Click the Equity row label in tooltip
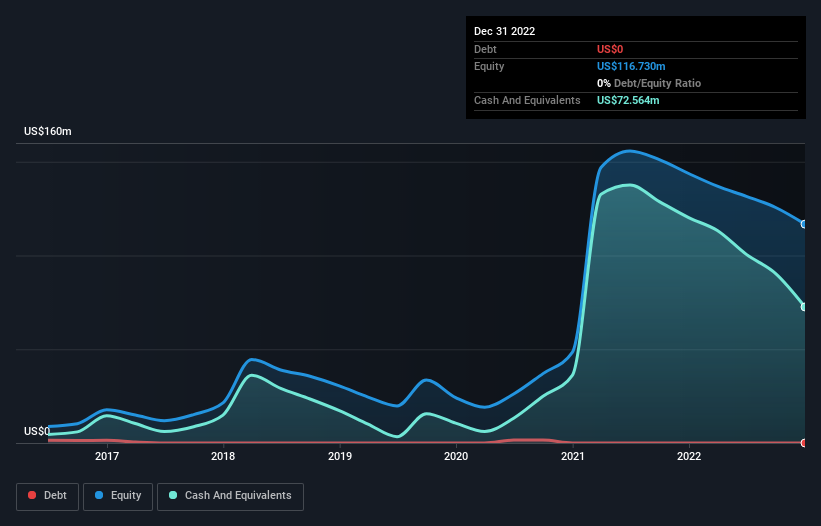Screen dimensions: 821x526 point(489,66)
